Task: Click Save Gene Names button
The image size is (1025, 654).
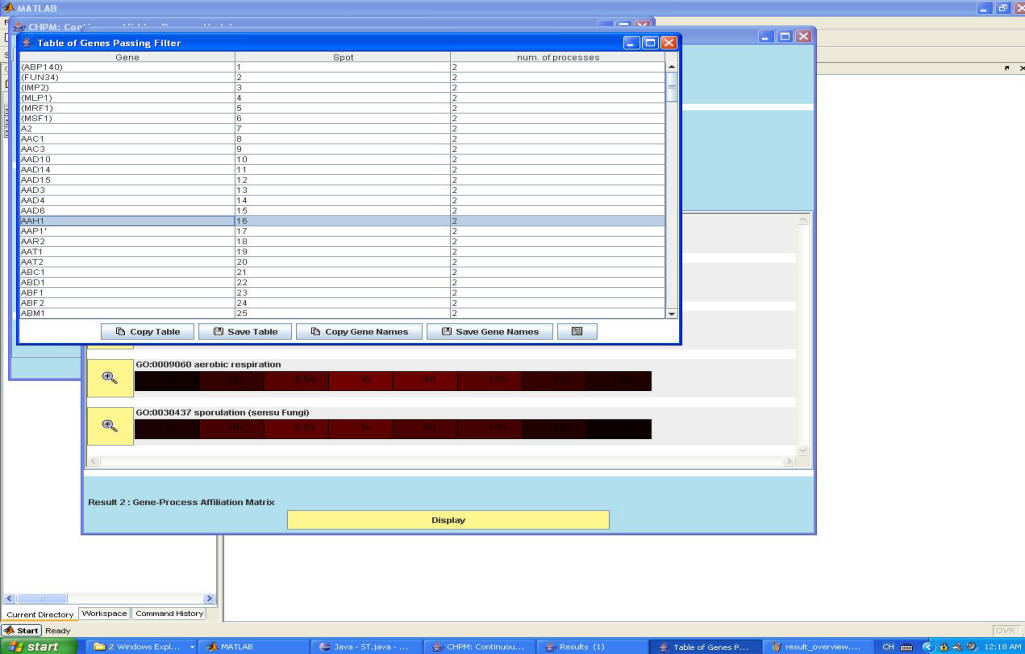Action: coord(489,332)
